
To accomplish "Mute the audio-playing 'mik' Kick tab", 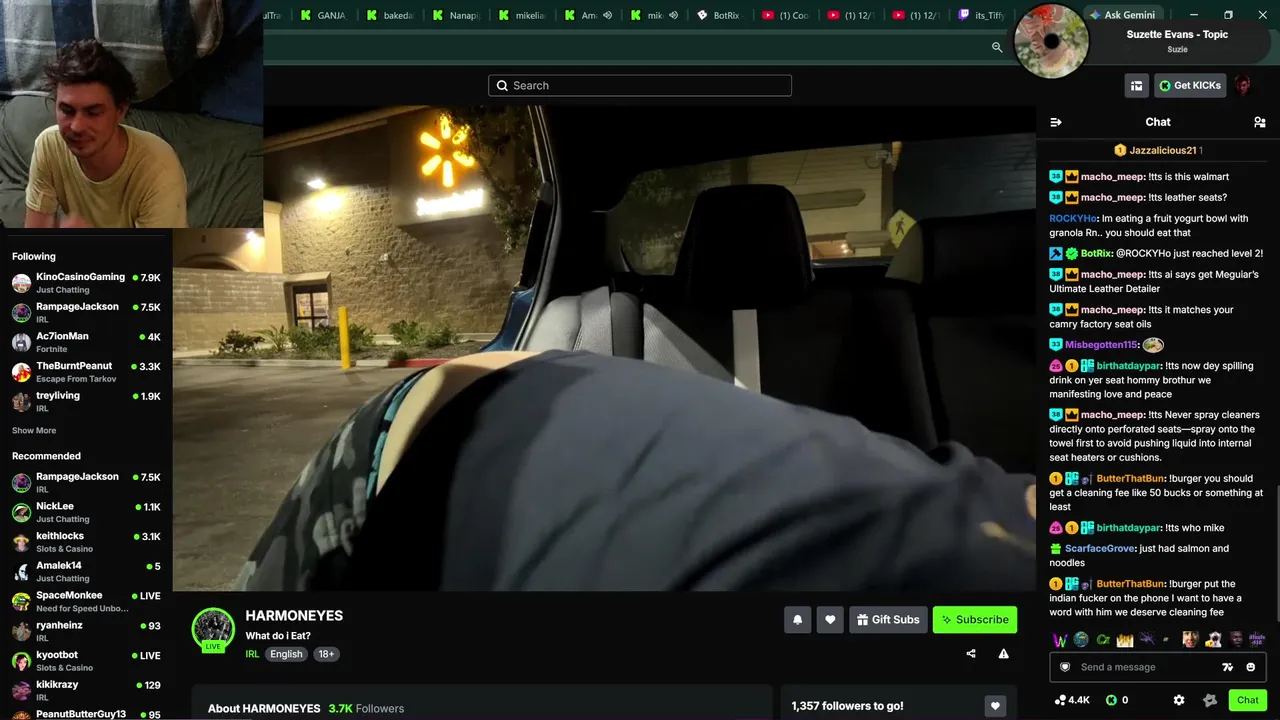I will click(673, 15).
